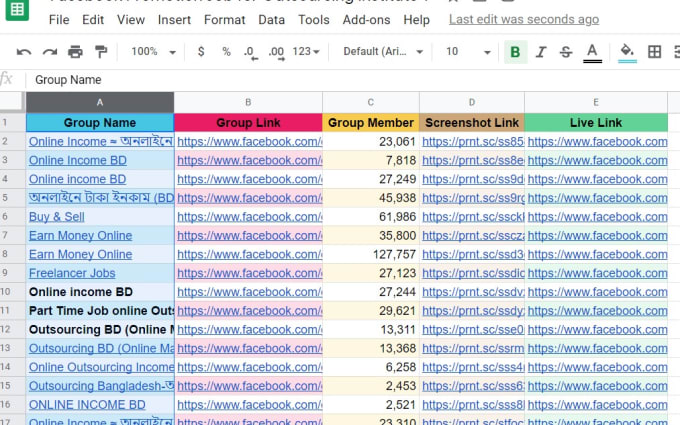Select column D header
Screen dimensions: 680x425
[x=472, y=103]
